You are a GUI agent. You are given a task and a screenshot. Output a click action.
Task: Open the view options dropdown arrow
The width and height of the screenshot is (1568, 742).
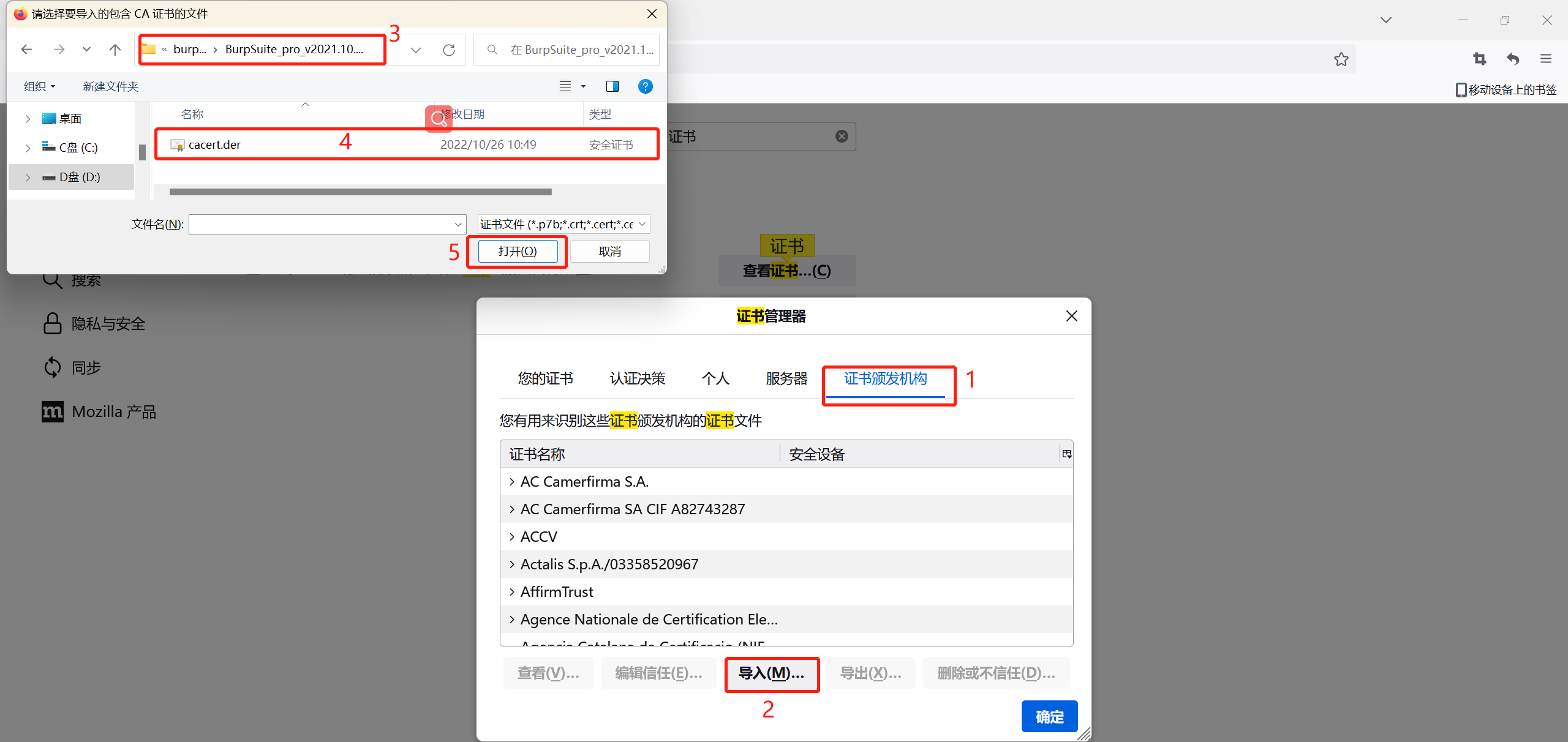pos(583,86)
